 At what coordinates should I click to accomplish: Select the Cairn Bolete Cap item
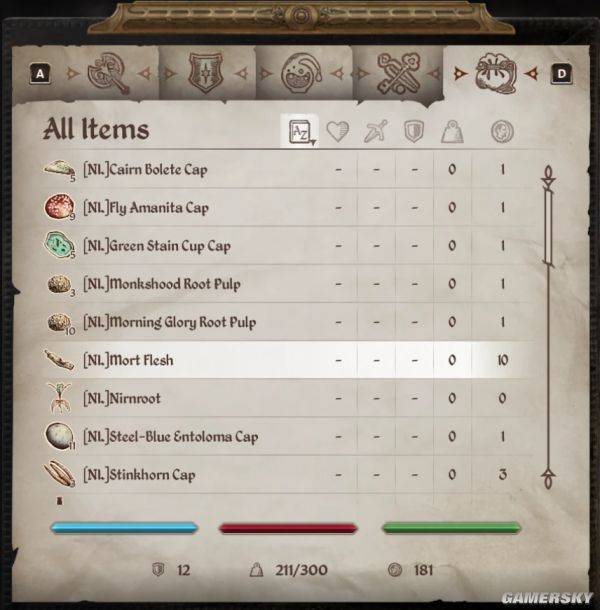288,170
